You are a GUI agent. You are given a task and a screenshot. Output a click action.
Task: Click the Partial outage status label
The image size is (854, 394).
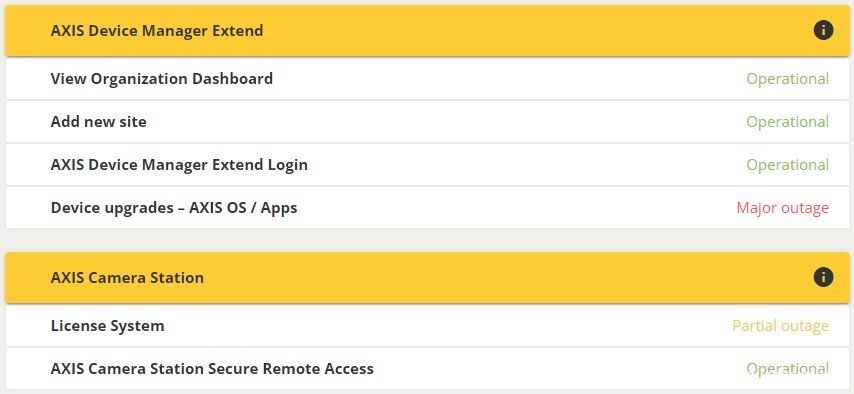780,326
